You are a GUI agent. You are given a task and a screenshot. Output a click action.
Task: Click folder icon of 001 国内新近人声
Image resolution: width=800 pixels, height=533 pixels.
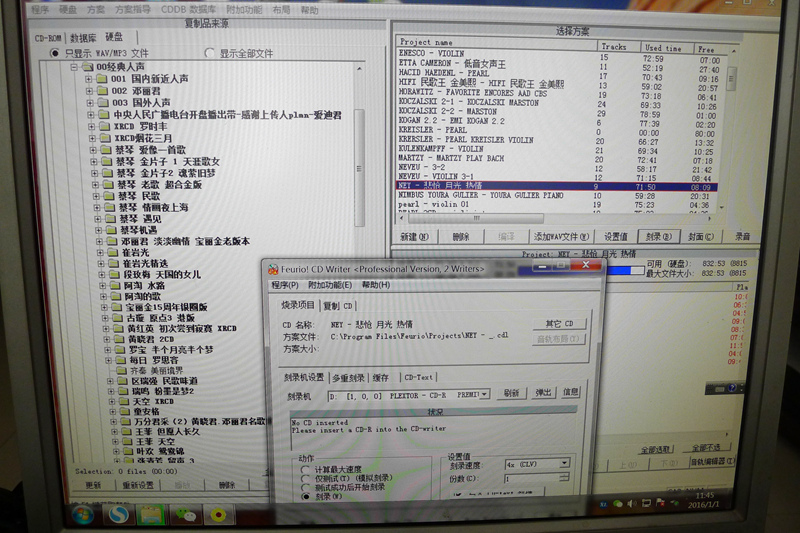102,79
